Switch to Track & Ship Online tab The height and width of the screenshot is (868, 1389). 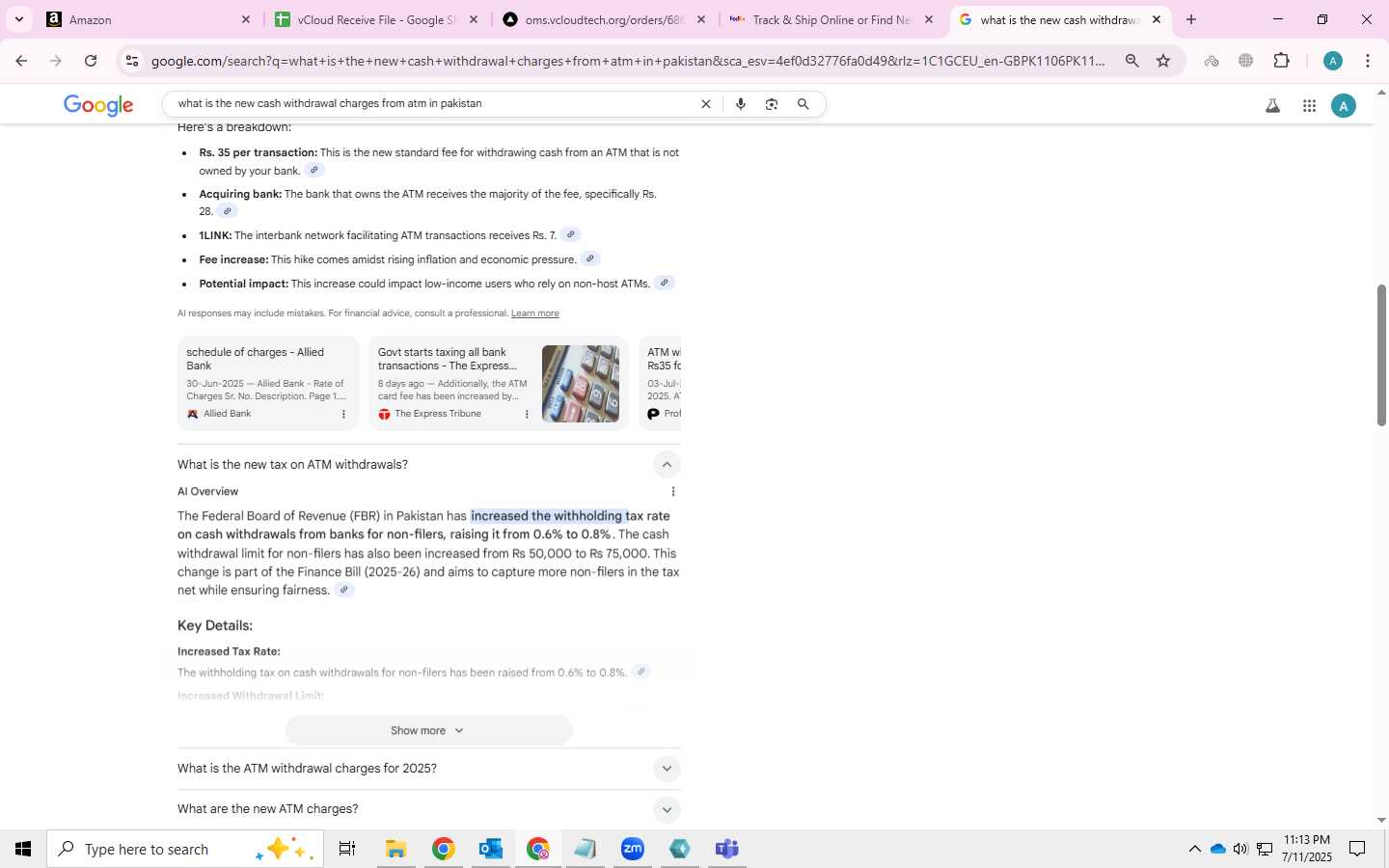click(x=831, y=19)
